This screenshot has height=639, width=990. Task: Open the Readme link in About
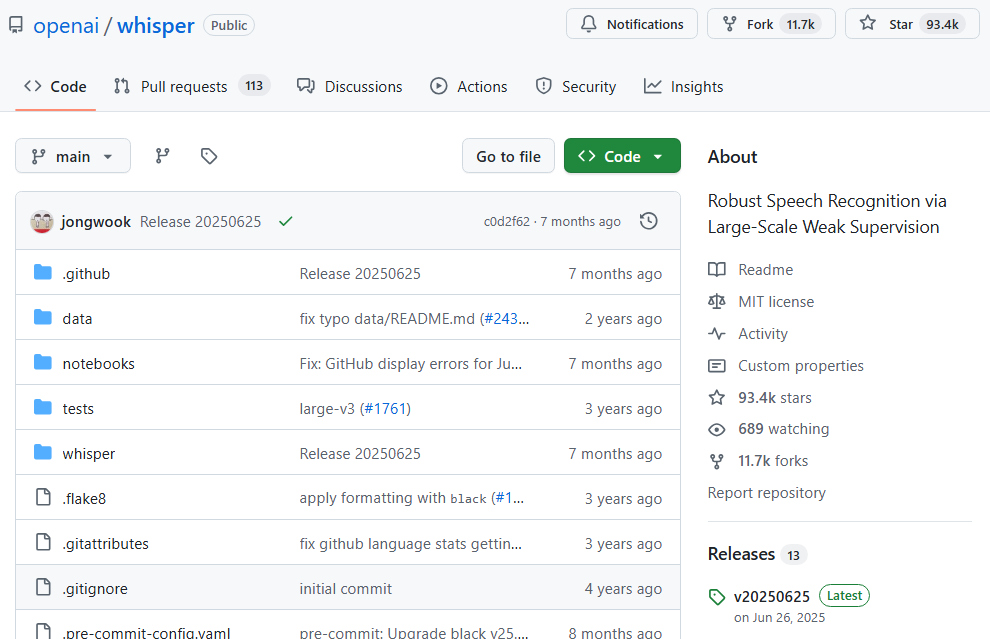coord(765,270)
